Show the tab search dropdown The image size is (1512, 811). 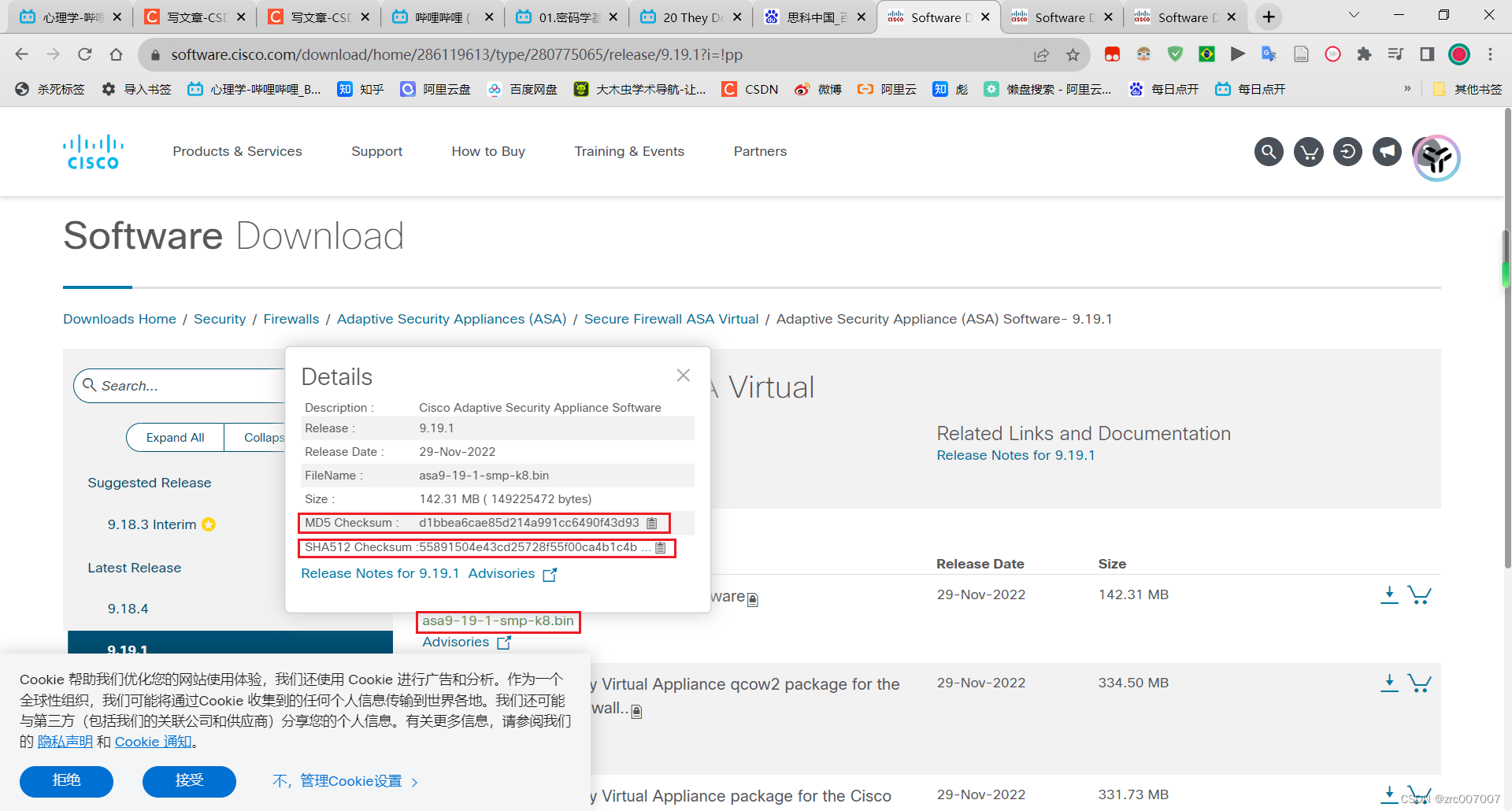1354,15
